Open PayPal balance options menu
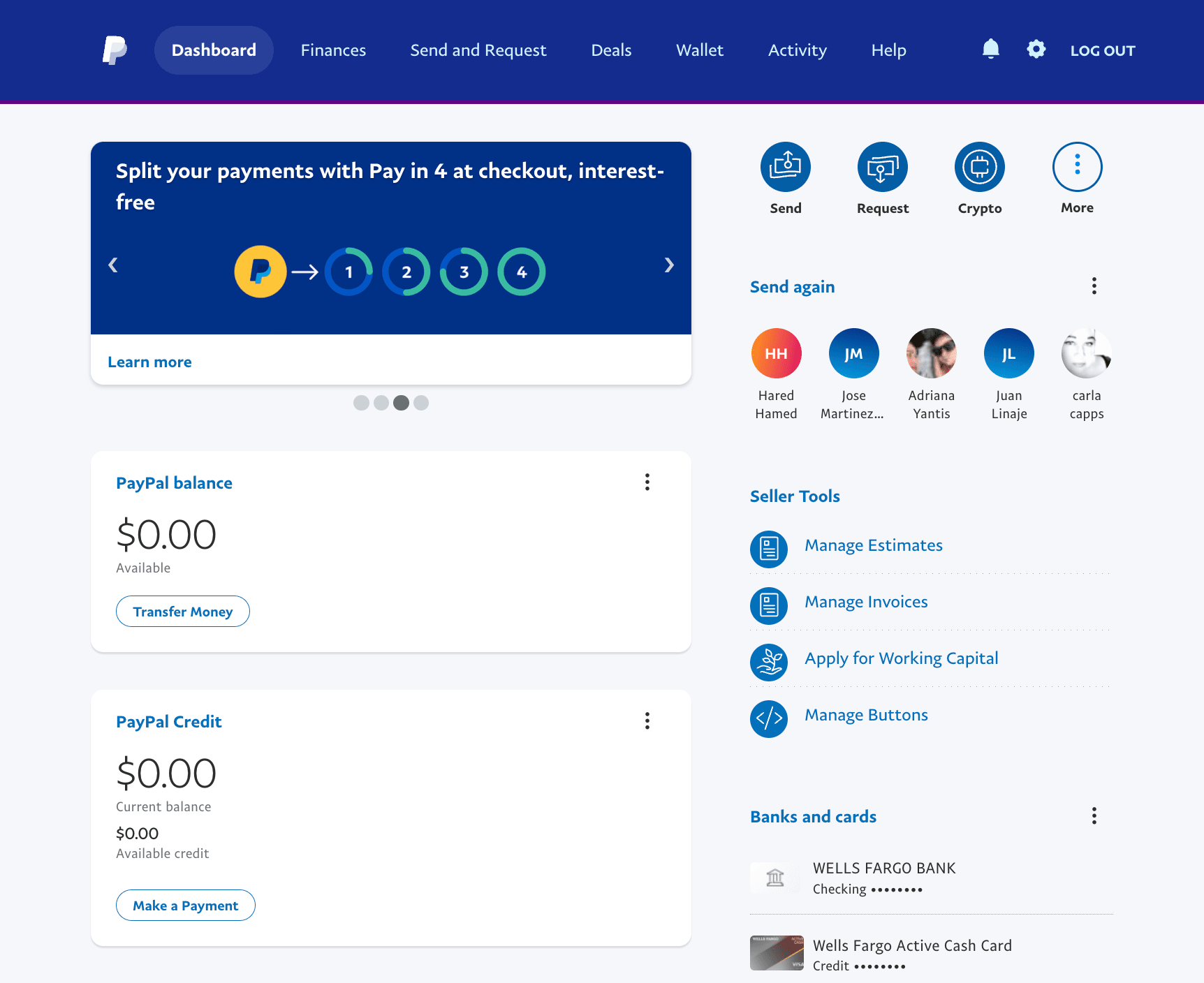Image resolution: width=1204 pixels, height=983 pixels. [647, 482]
